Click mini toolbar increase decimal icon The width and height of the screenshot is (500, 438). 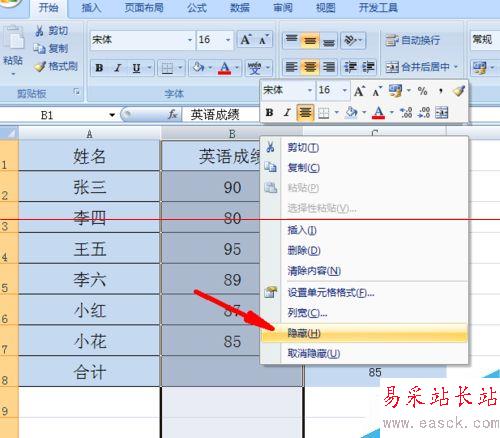(406, 113)
